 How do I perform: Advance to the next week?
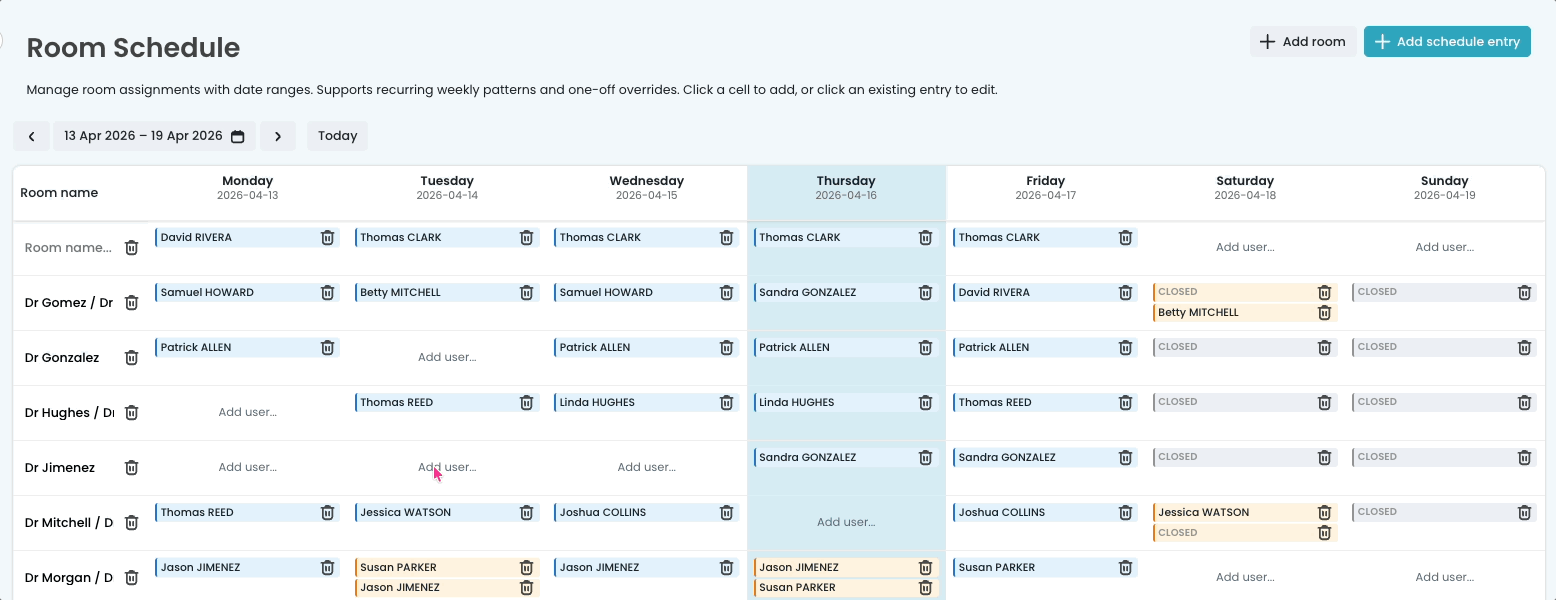click(278, 136)
